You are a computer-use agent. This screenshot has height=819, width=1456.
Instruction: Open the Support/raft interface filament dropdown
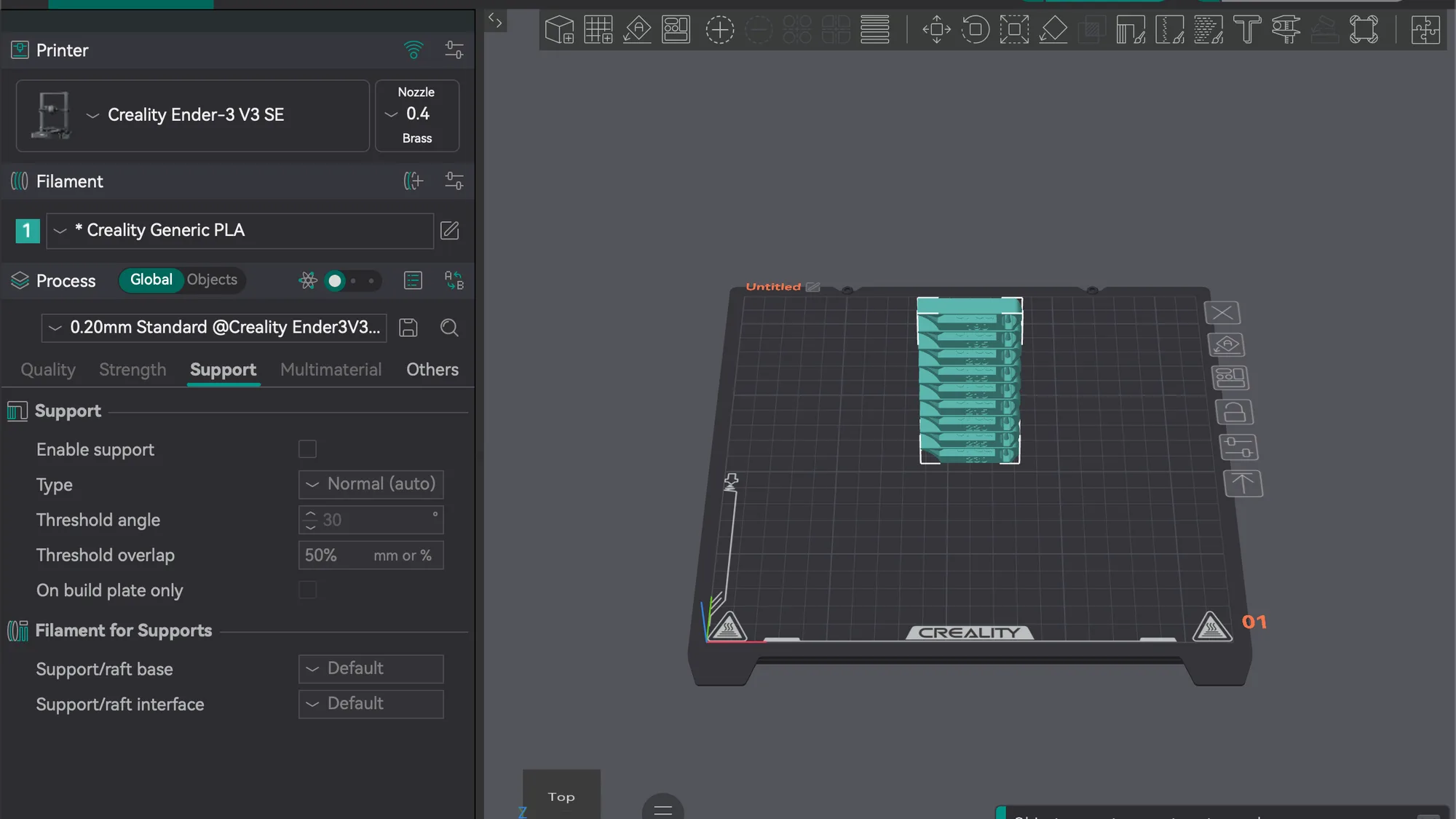pyautogui.click(x=371, y=703)
